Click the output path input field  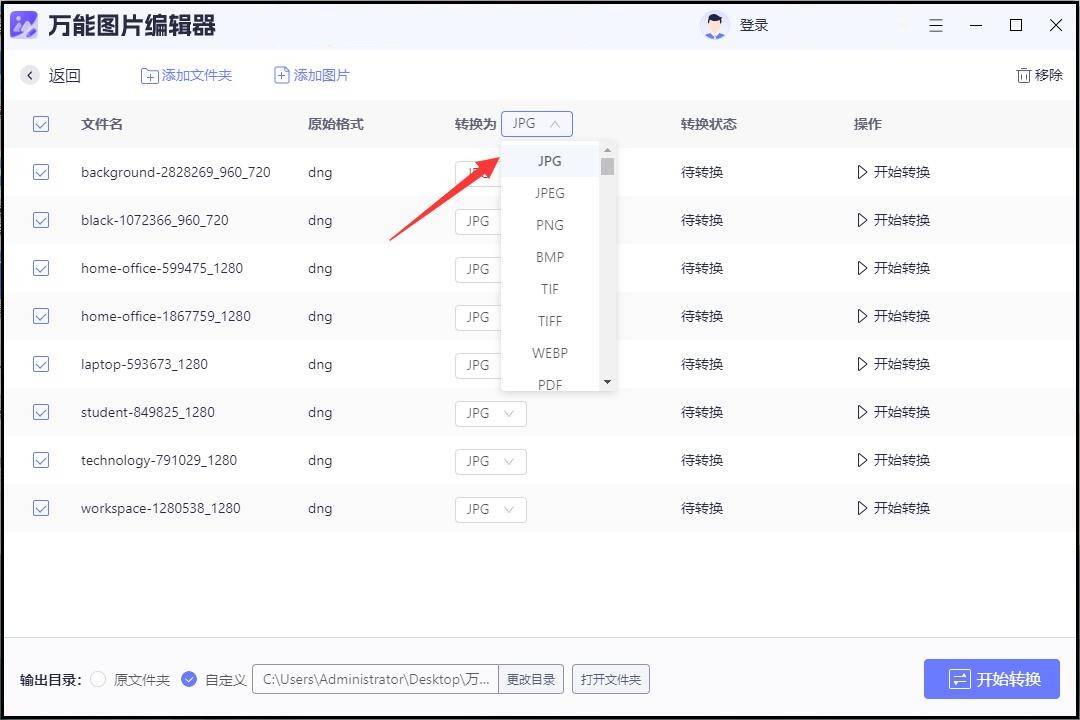tap(375, 679)
